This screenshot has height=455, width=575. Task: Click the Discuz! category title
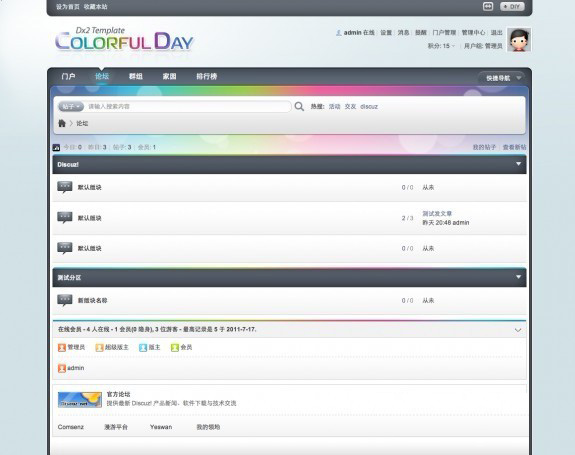tap(68, 165)
